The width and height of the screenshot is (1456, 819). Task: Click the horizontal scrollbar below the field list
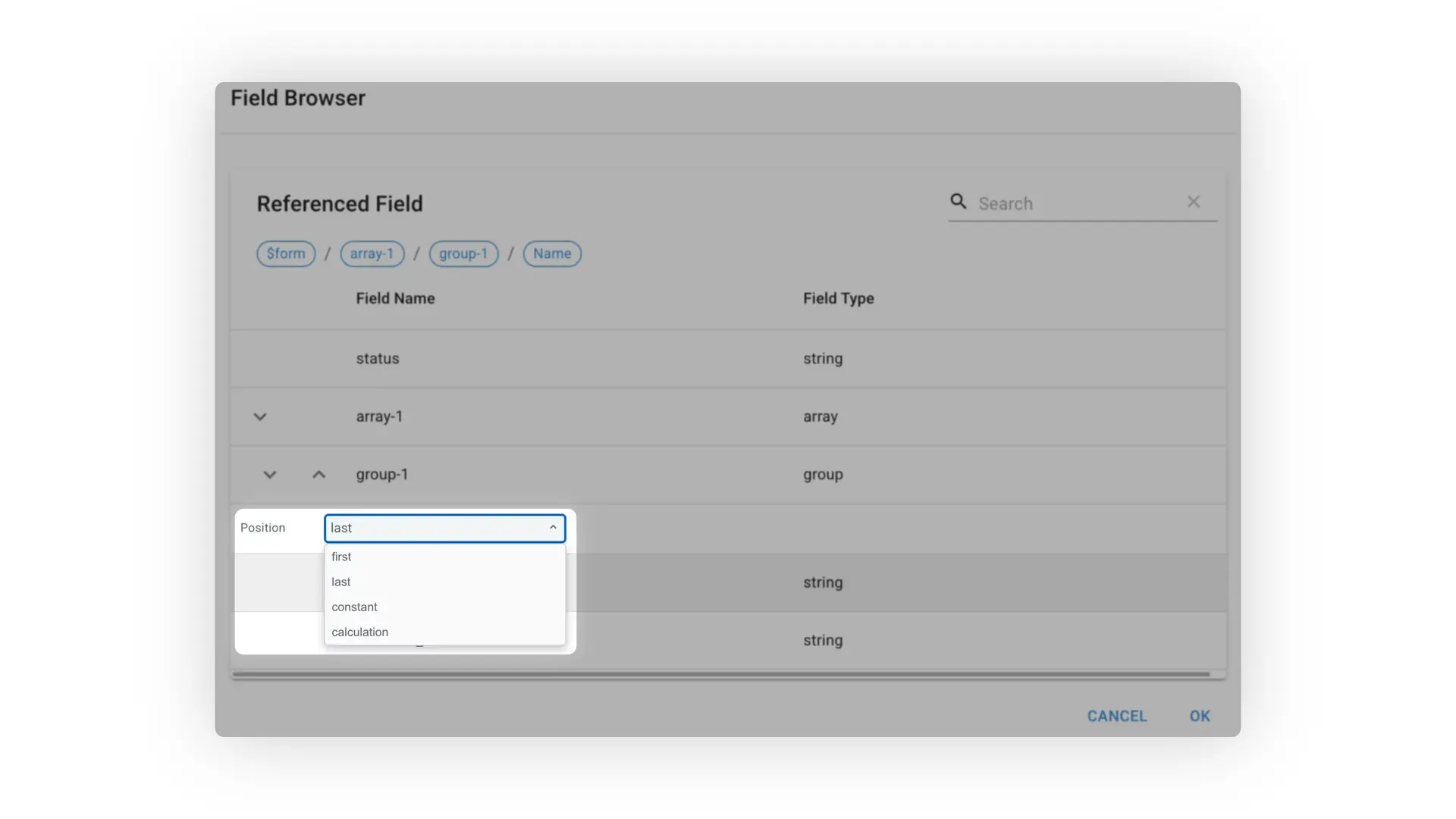(720, 673)
